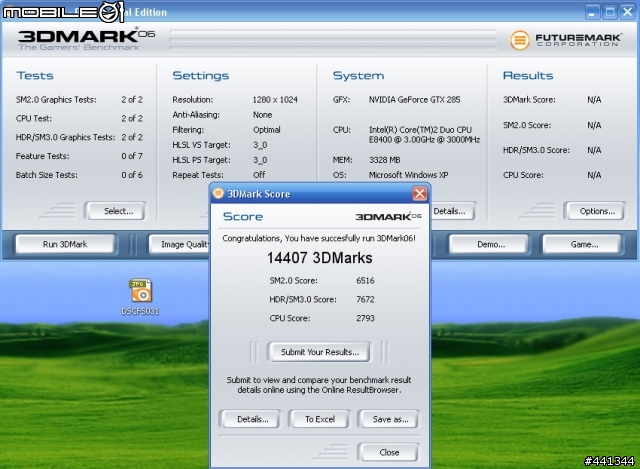This screenshot has width=640, height=469.
Task: Click the 3DMark Score dialog title icon
Action: (218, 193)
